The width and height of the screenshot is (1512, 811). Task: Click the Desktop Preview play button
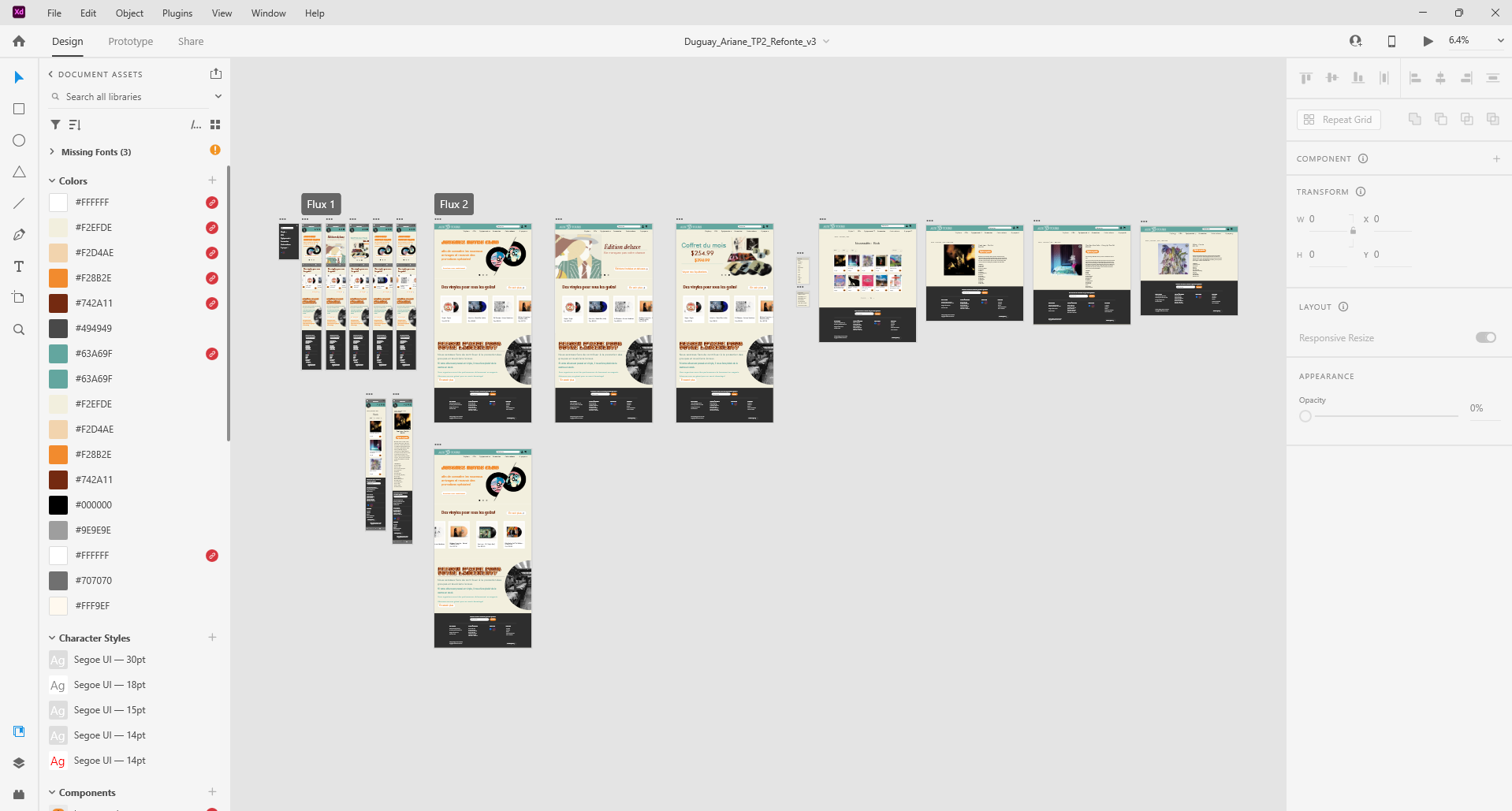click(x=1428, y=41)
